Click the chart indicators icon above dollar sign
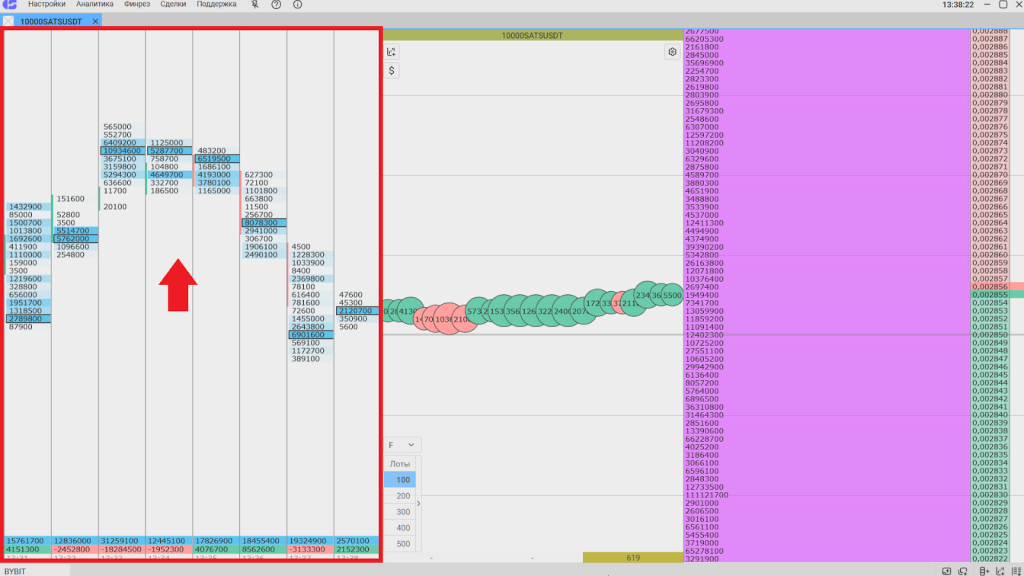This screenshot has height=576, width=1024. click(x=392, y=52)
